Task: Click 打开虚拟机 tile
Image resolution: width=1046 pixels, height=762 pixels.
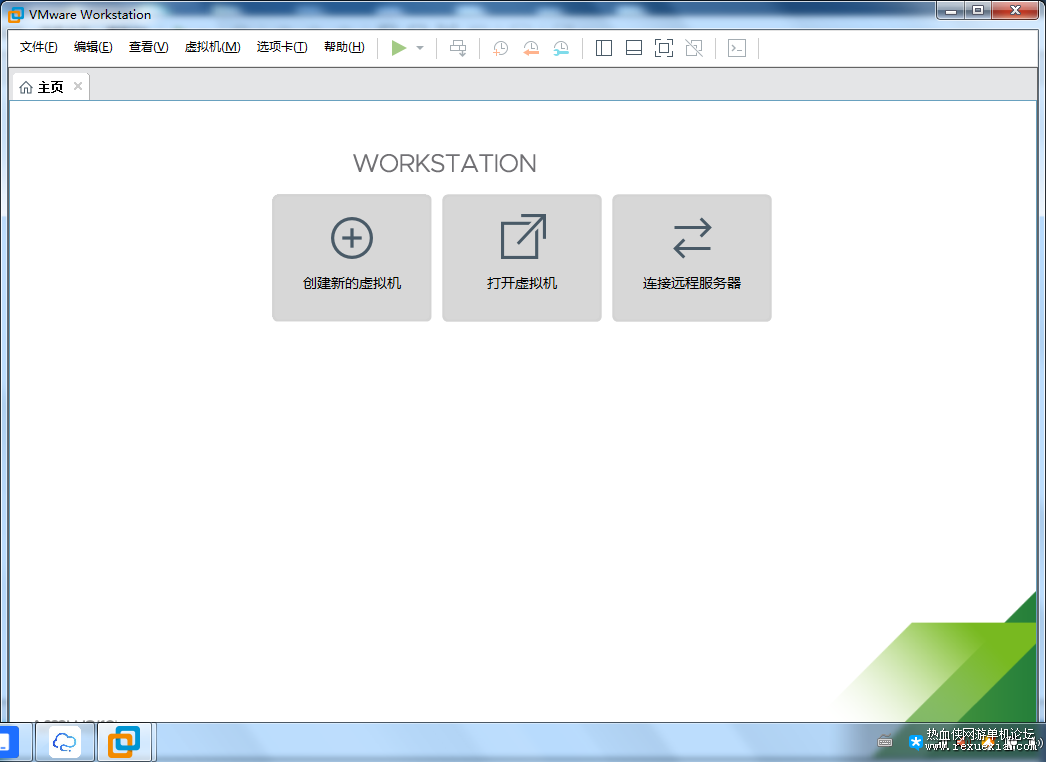Action: (522, 258)
